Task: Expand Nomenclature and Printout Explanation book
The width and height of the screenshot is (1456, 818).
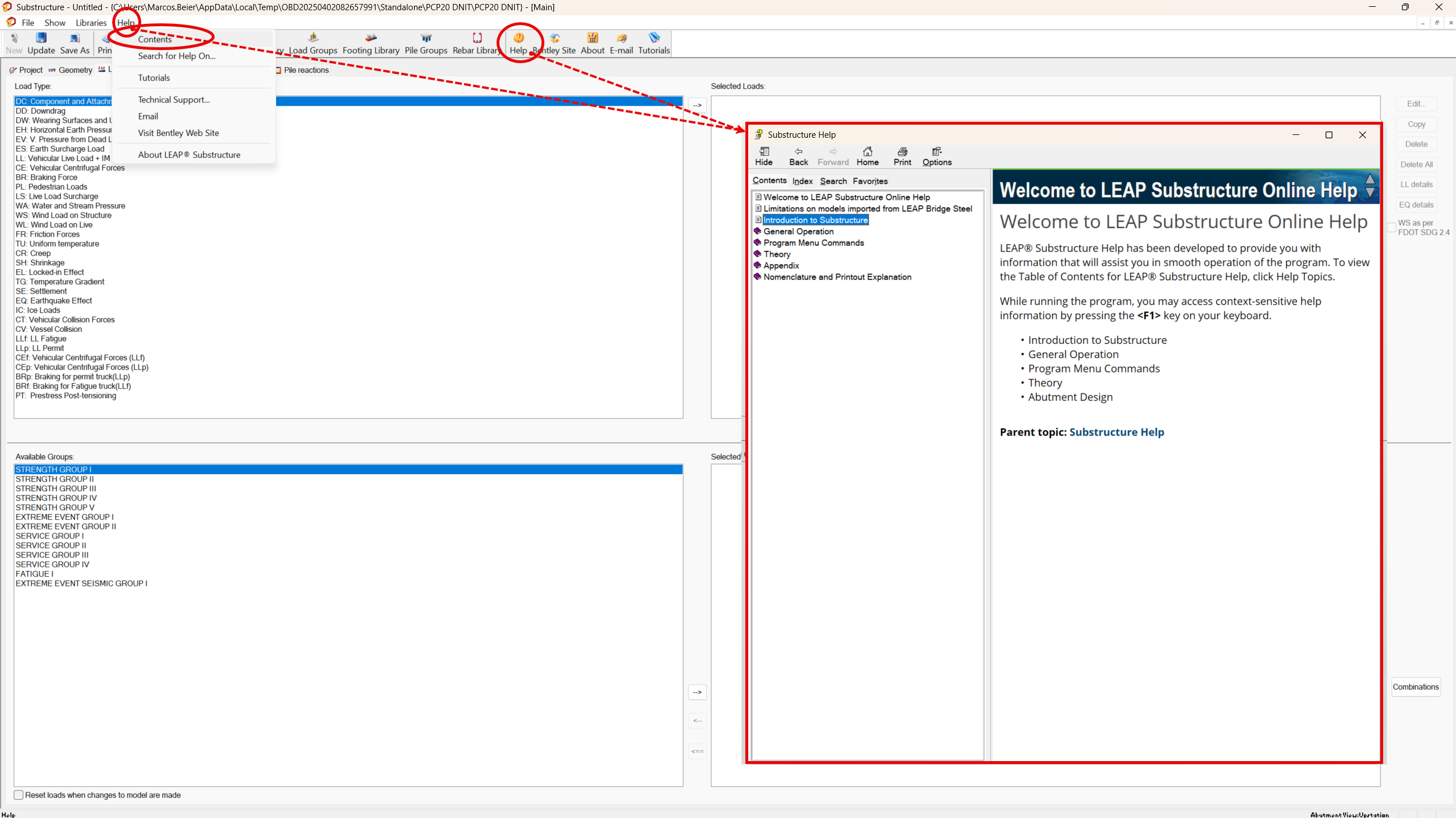Action: (757, 277)
